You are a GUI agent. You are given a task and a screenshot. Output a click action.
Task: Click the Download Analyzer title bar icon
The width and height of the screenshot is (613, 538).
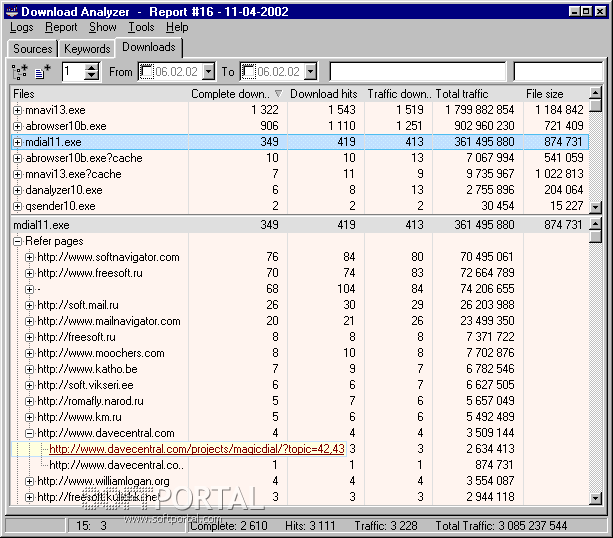tap(12, 11)
